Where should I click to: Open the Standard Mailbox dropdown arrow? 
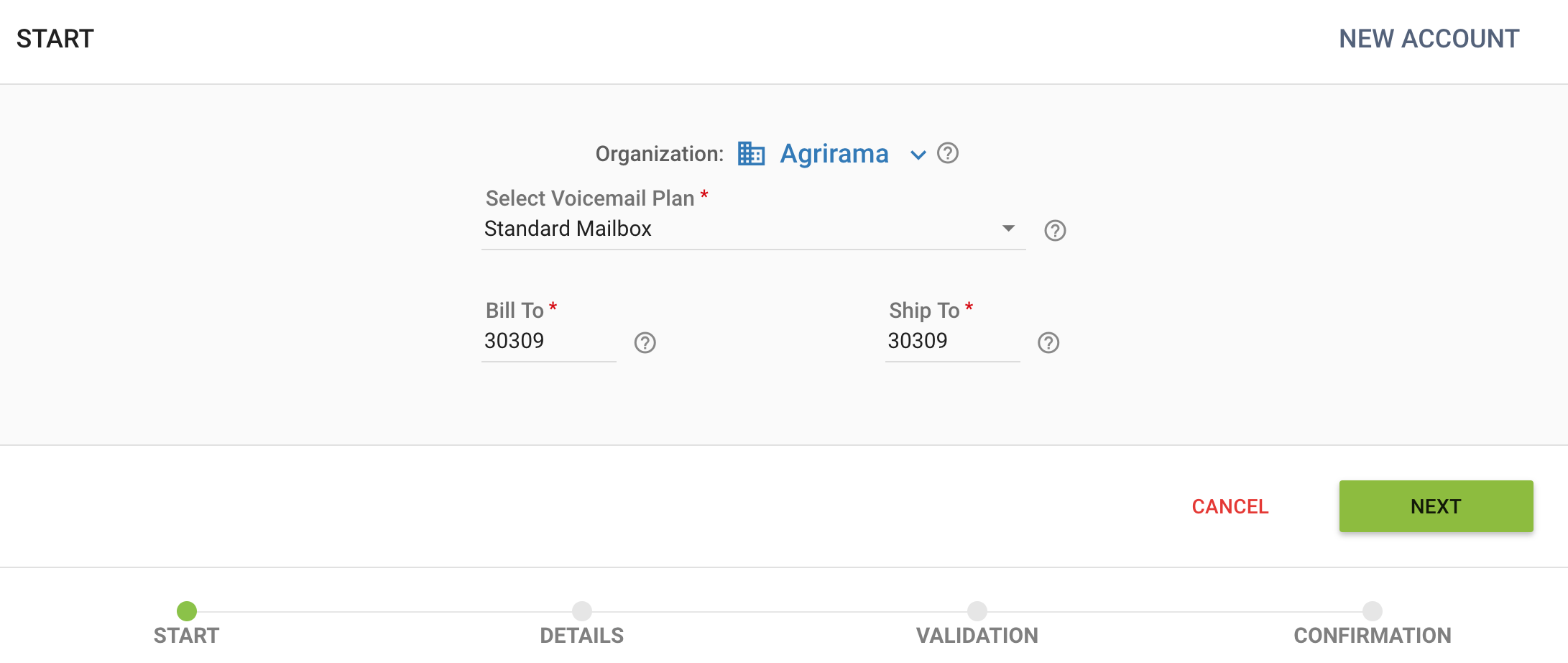click(x=1009, y=228)
